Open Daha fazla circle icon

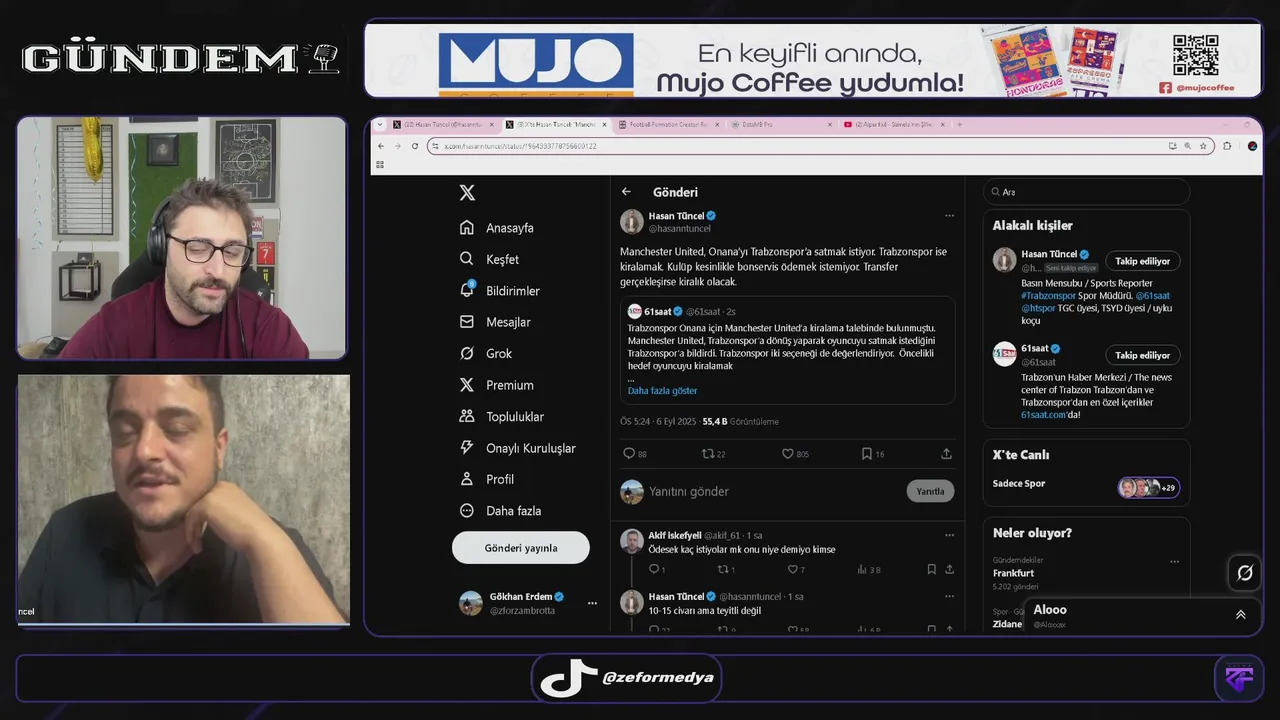click(x=467, y=510)
